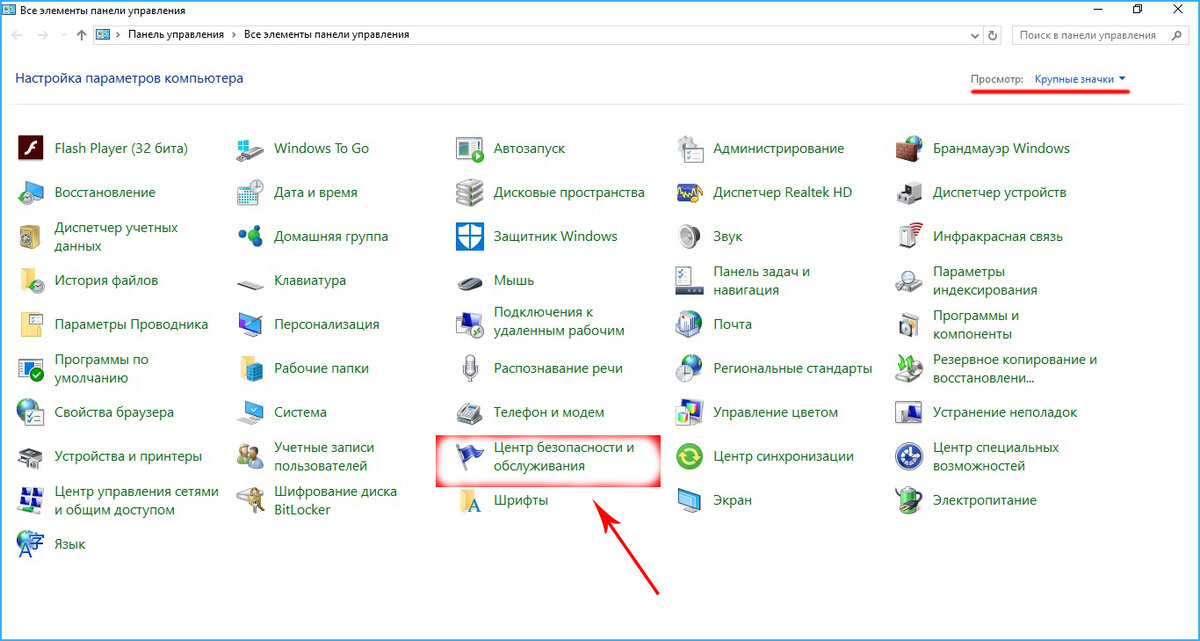Image resolution: width=1200 pixels, height=641 pixels.
Task: Open the Управление цветом icon
Action: point(690,412)
